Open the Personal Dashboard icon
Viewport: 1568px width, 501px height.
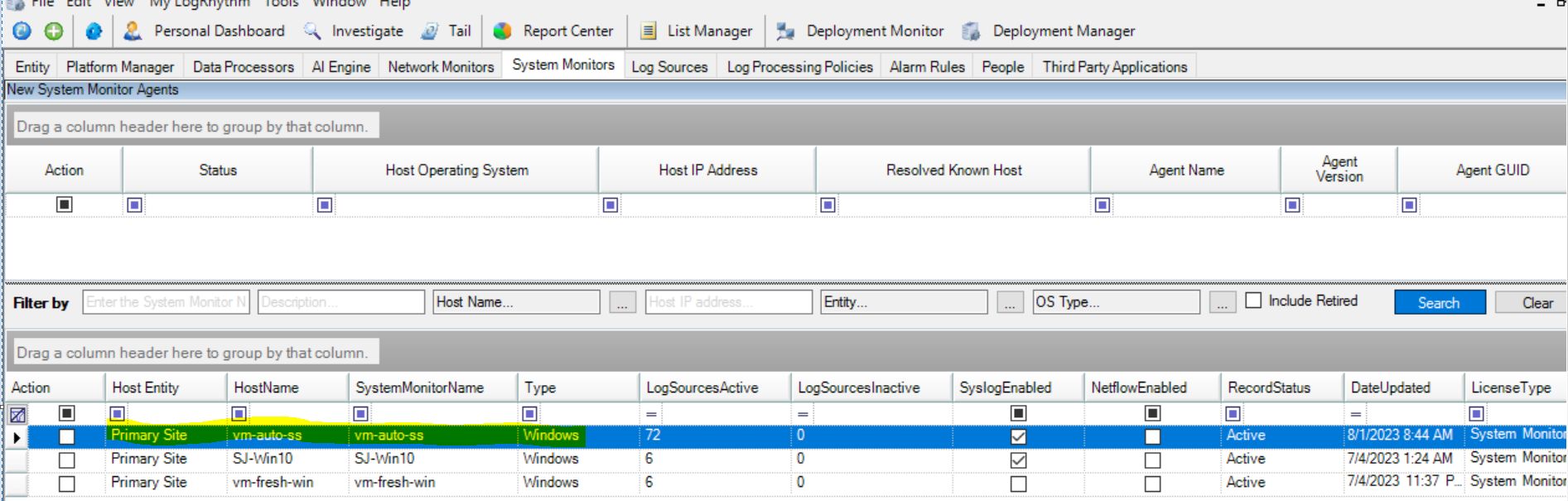point(133,31)
